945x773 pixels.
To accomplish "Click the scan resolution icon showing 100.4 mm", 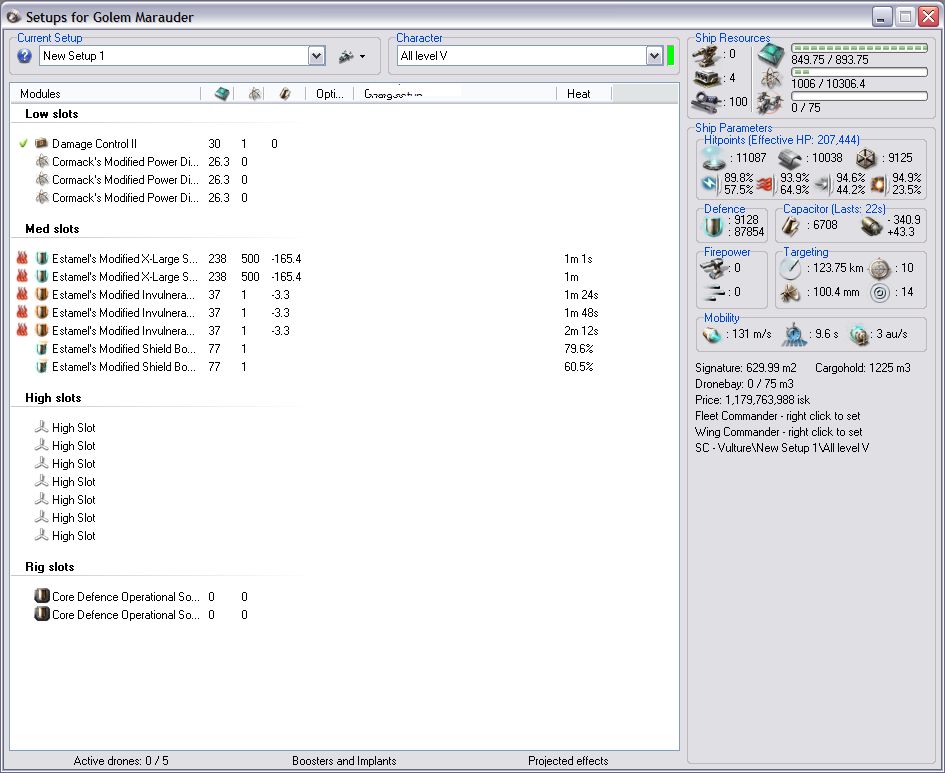I will pos(790,293).
